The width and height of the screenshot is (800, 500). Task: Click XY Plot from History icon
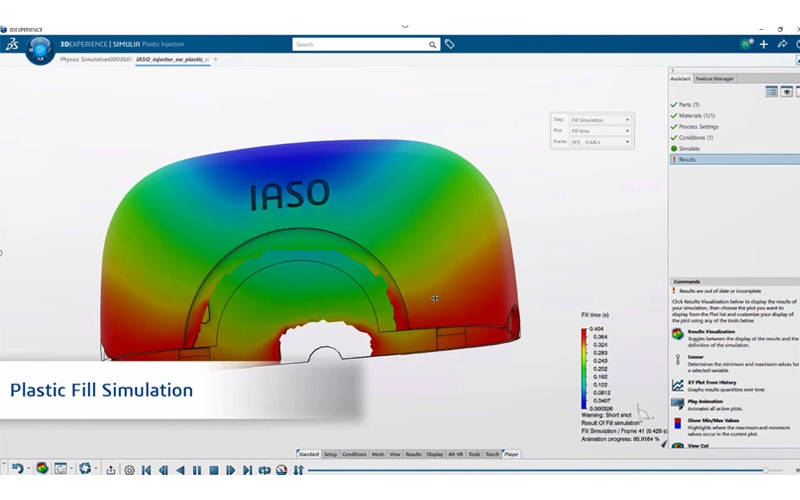click(x=678, y=385)
